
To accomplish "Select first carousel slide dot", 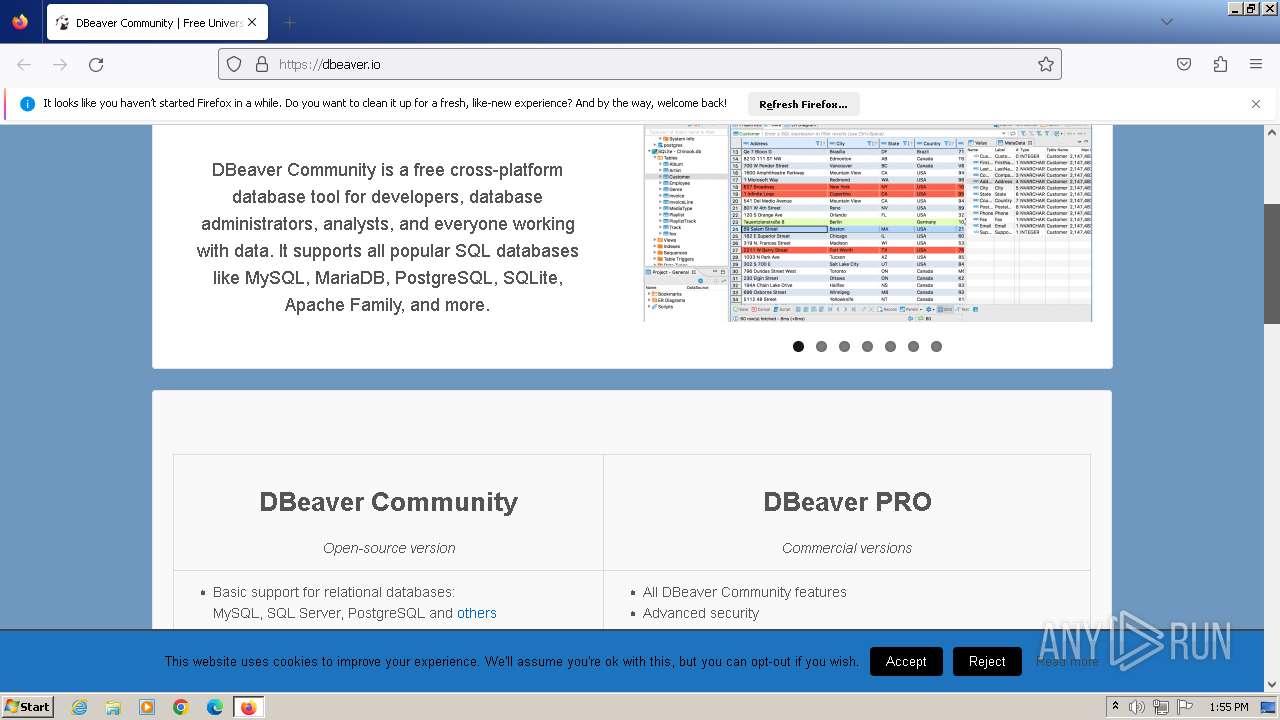I will point(798,346).
